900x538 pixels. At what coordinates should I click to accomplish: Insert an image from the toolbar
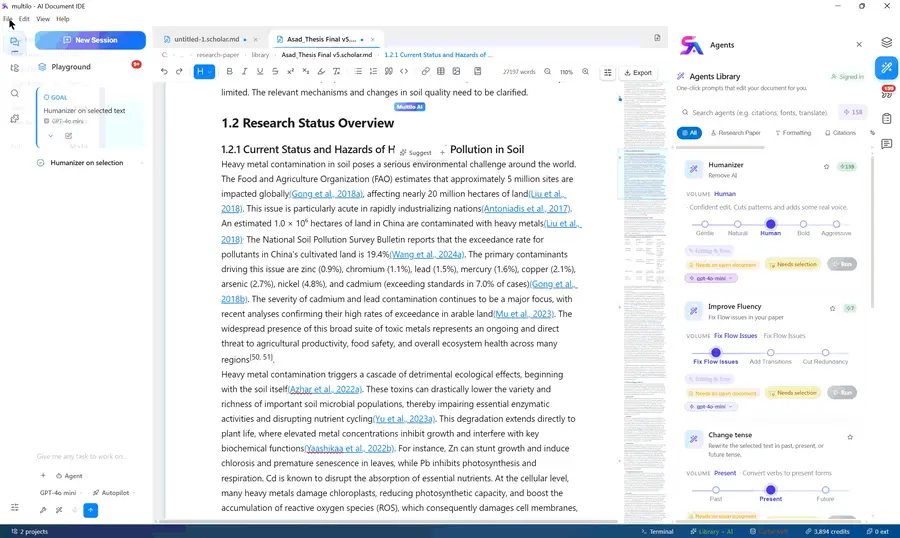[x=456, y=72]
